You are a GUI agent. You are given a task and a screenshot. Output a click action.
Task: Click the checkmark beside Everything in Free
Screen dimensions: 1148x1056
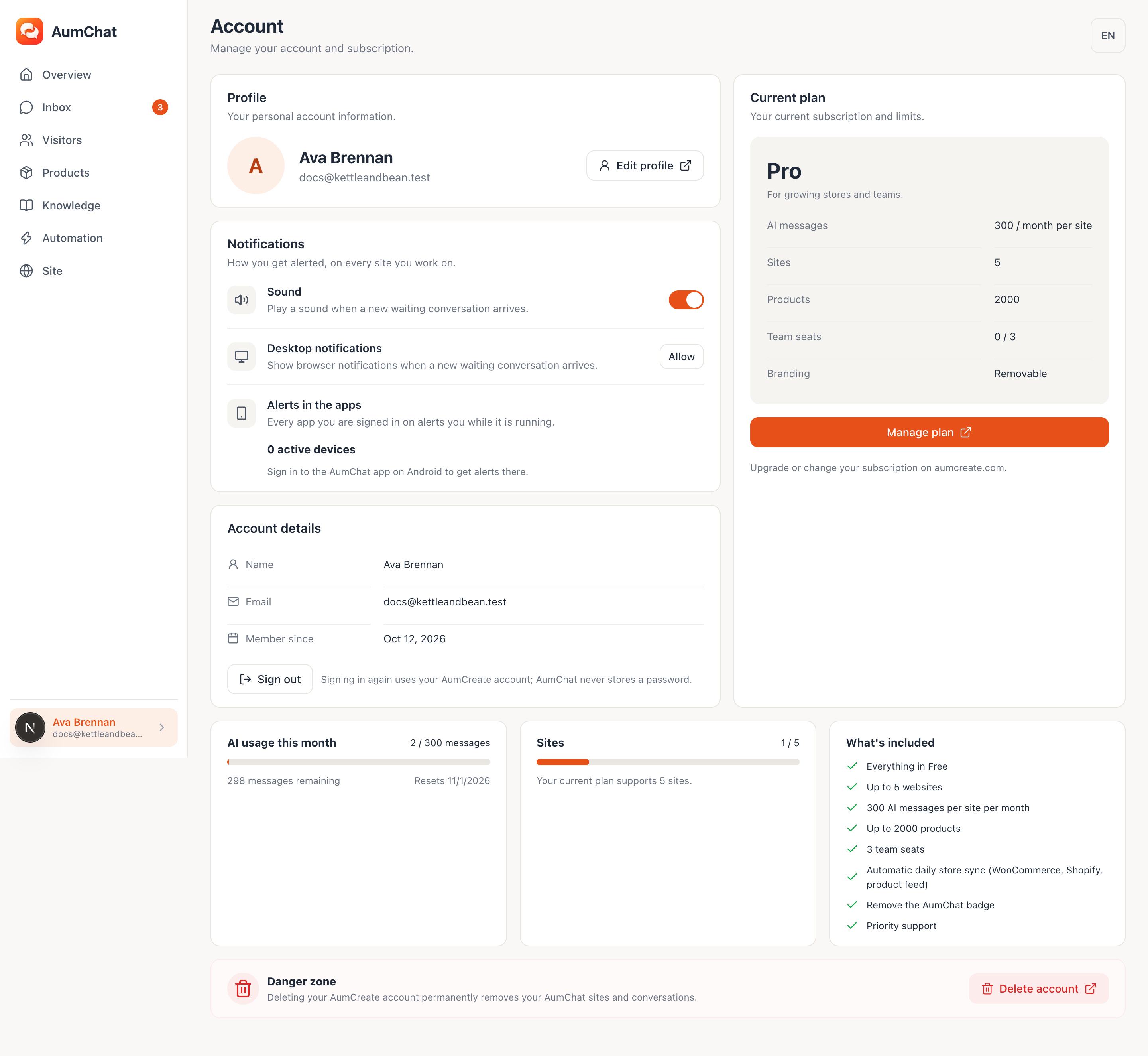point(852,766)
